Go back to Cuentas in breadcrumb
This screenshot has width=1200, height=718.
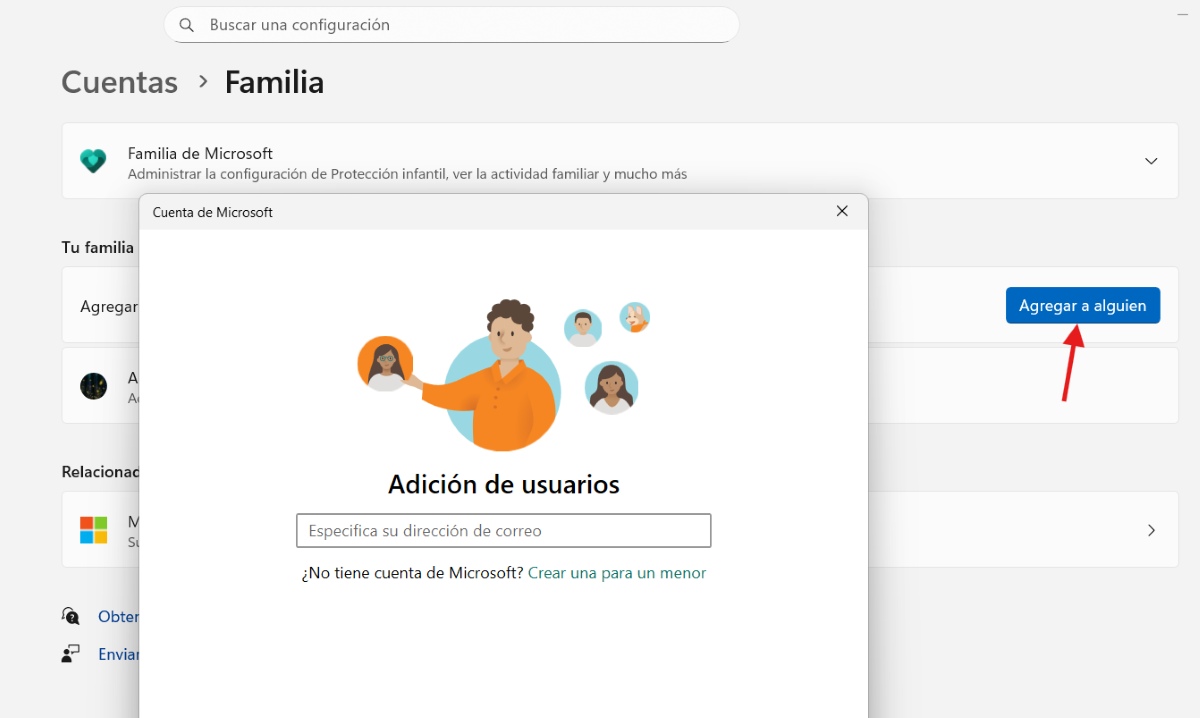point(119,82)
